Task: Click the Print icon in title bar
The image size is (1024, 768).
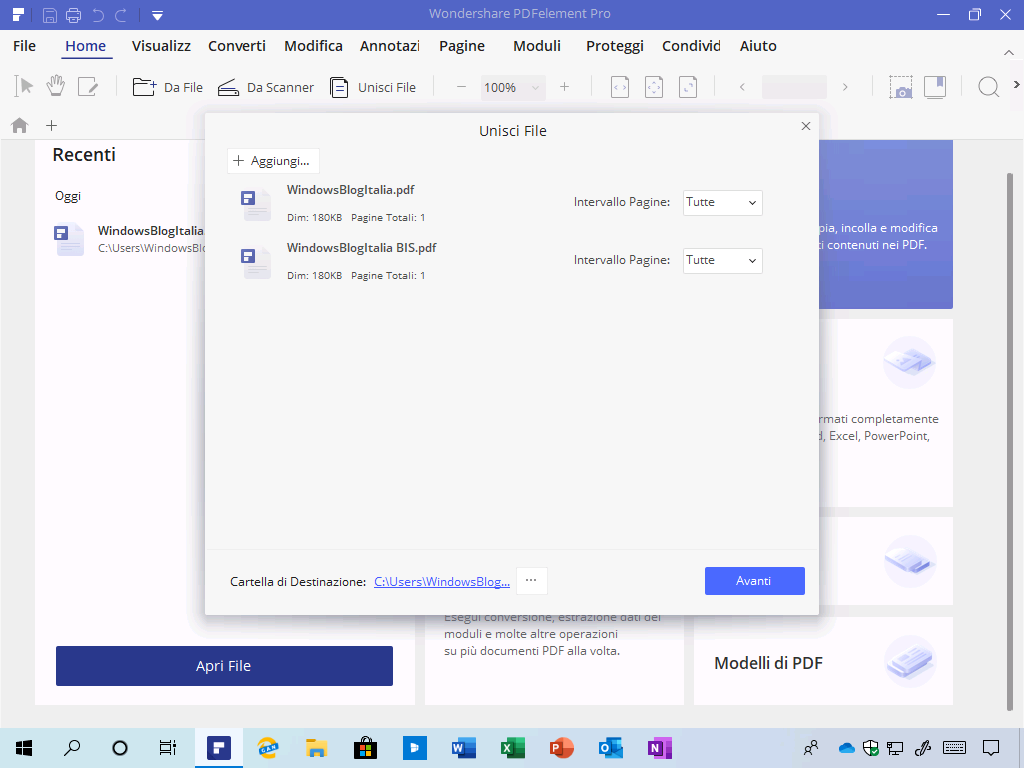Action: (x=74, y=14)
